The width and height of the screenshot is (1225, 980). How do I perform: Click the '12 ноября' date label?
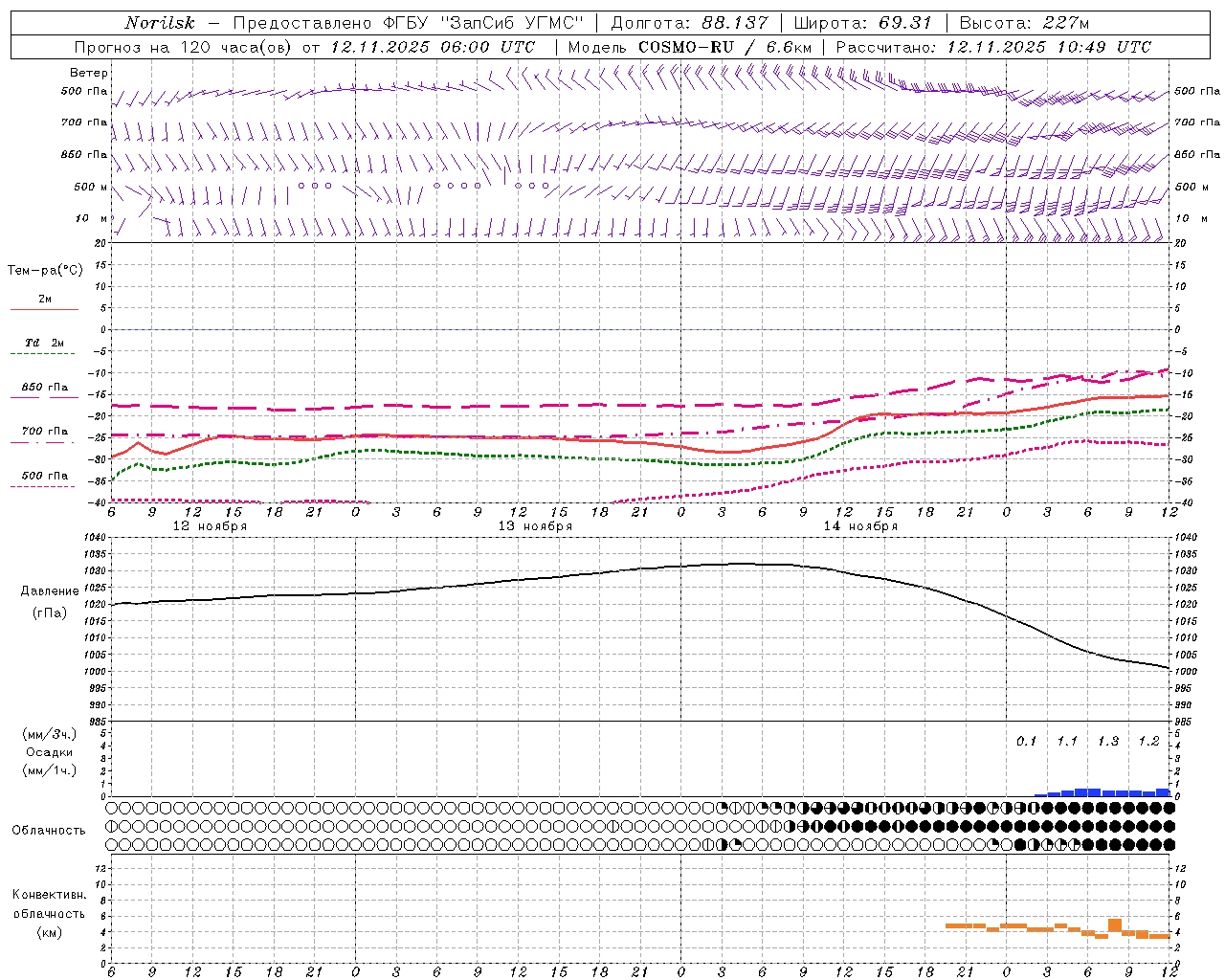click(210, 526)
